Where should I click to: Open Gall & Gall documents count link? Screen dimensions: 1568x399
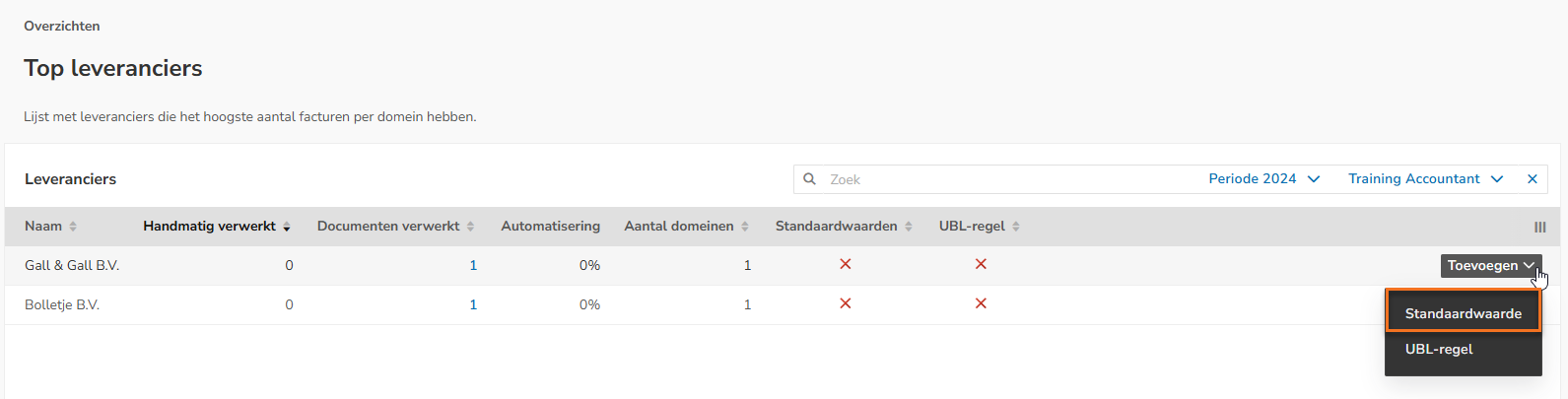pos(473,265)
